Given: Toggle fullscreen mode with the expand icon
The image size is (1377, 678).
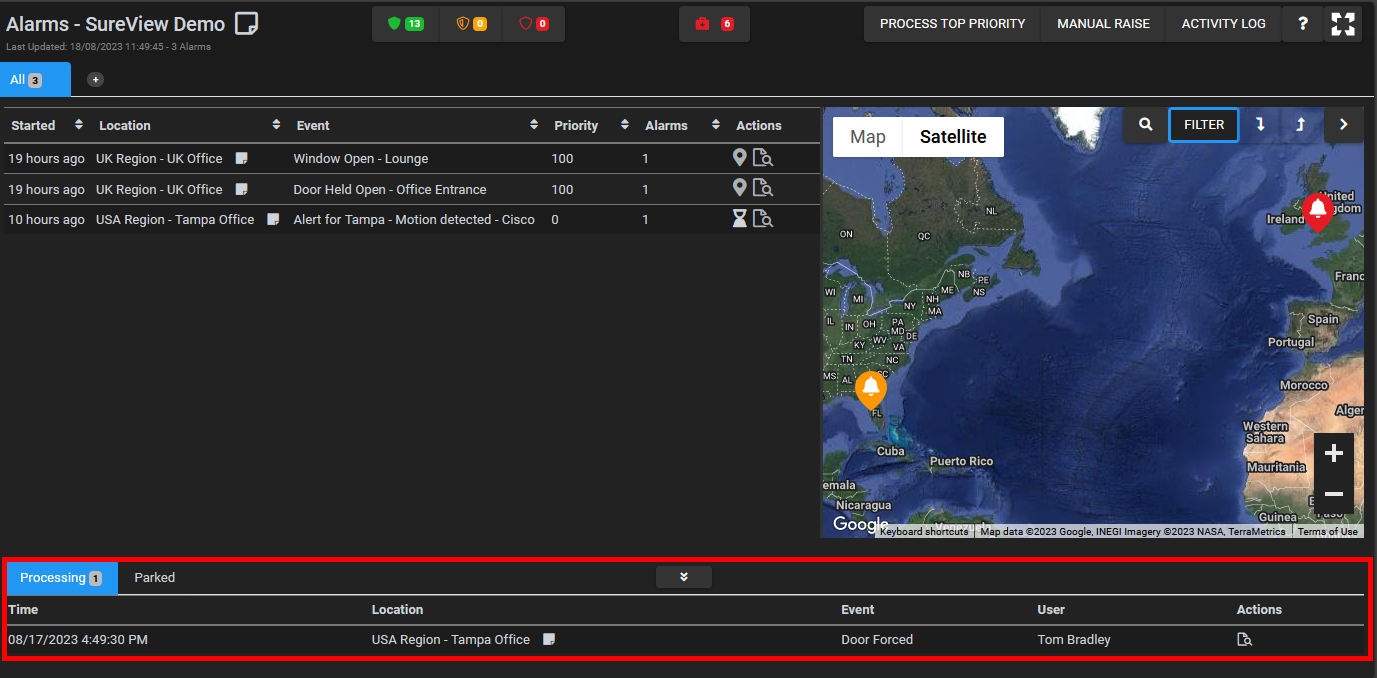Looking at the screenshot, I should pos(1343,24).
